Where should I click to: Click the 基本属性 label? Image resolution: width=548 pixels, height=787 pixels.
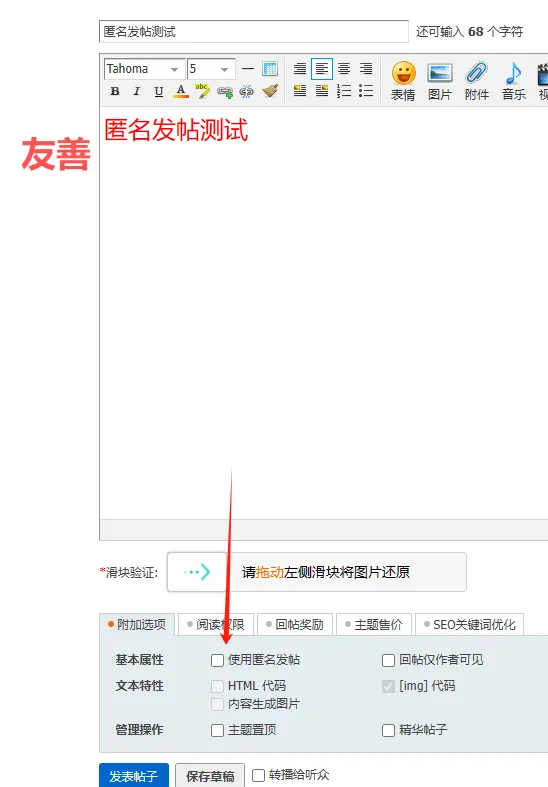(140, 660)
